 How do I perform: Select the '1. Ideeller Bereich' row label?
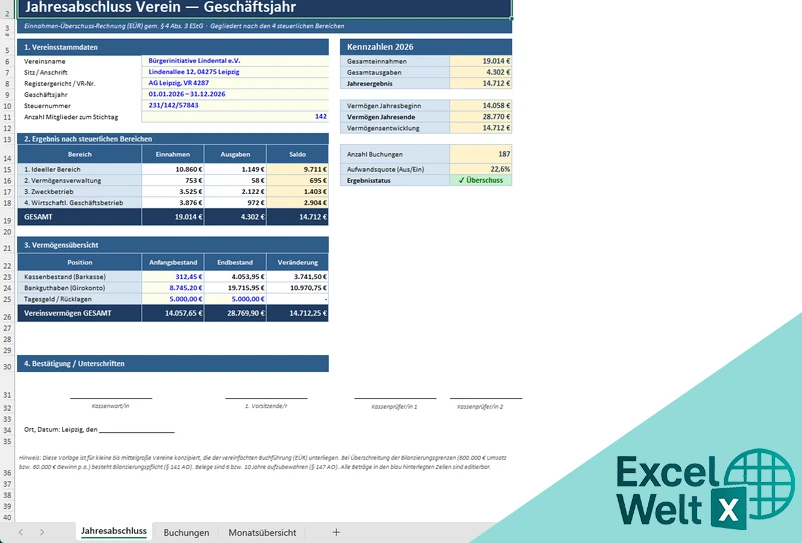coord(79,169)
